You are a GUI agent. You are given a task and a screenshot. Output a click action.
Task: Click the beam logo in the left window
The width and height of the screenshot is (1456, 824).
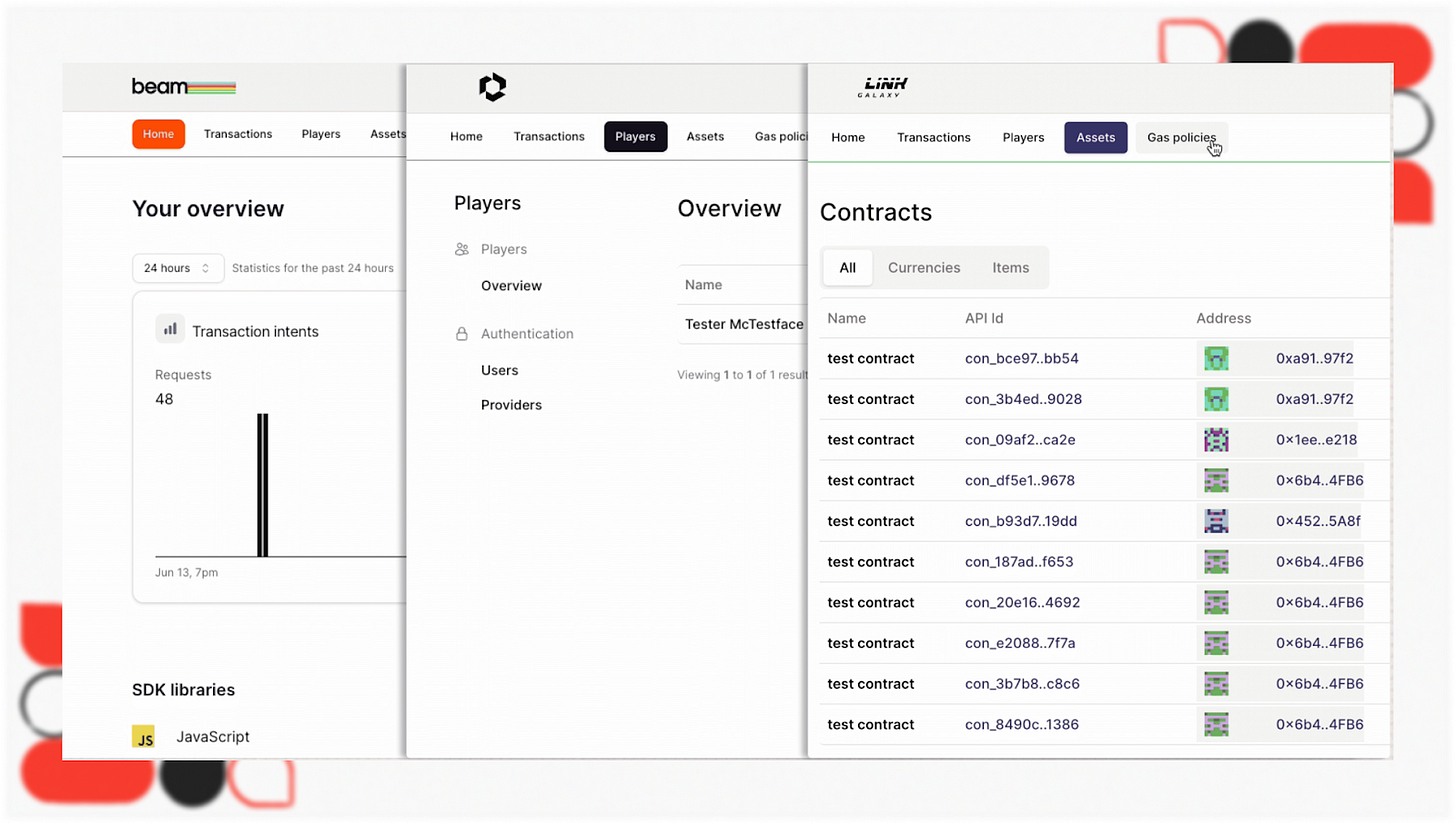click(x=183, y=87)
